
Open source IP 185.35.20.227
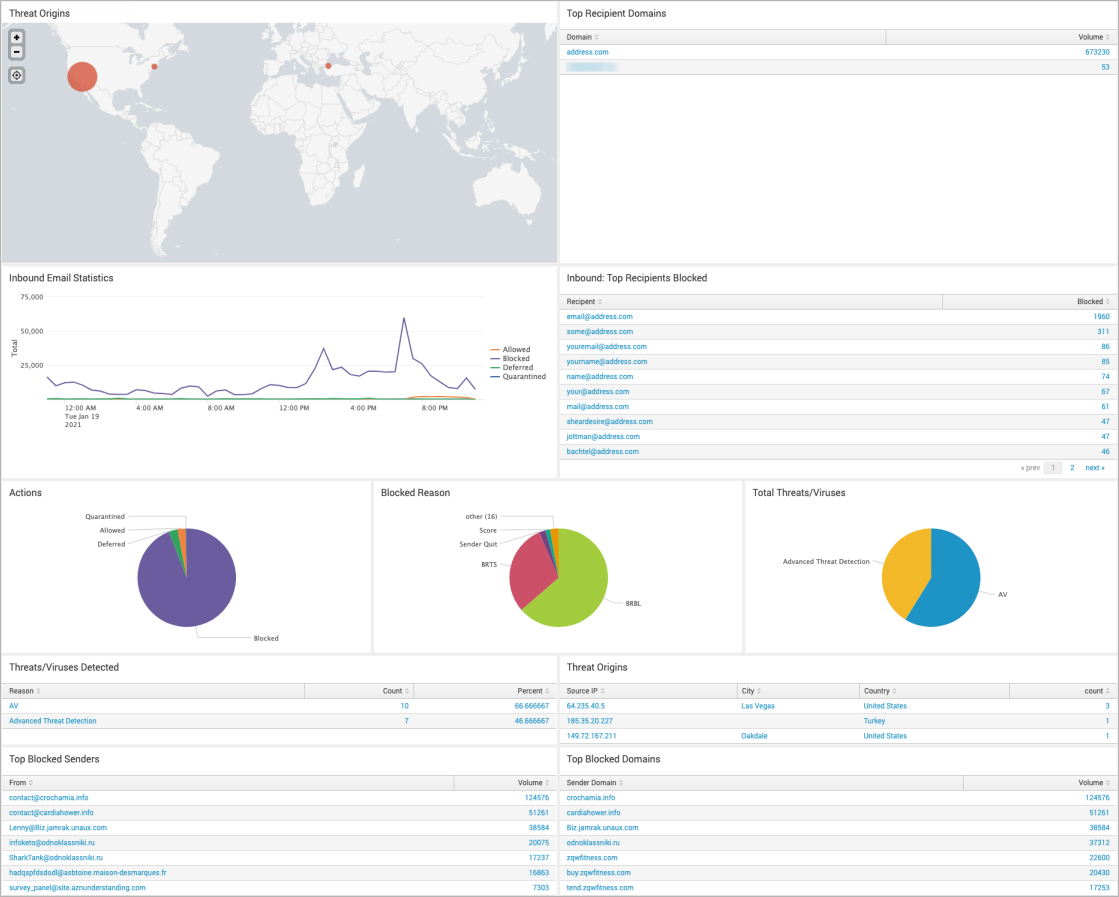[x=589, y=721]
